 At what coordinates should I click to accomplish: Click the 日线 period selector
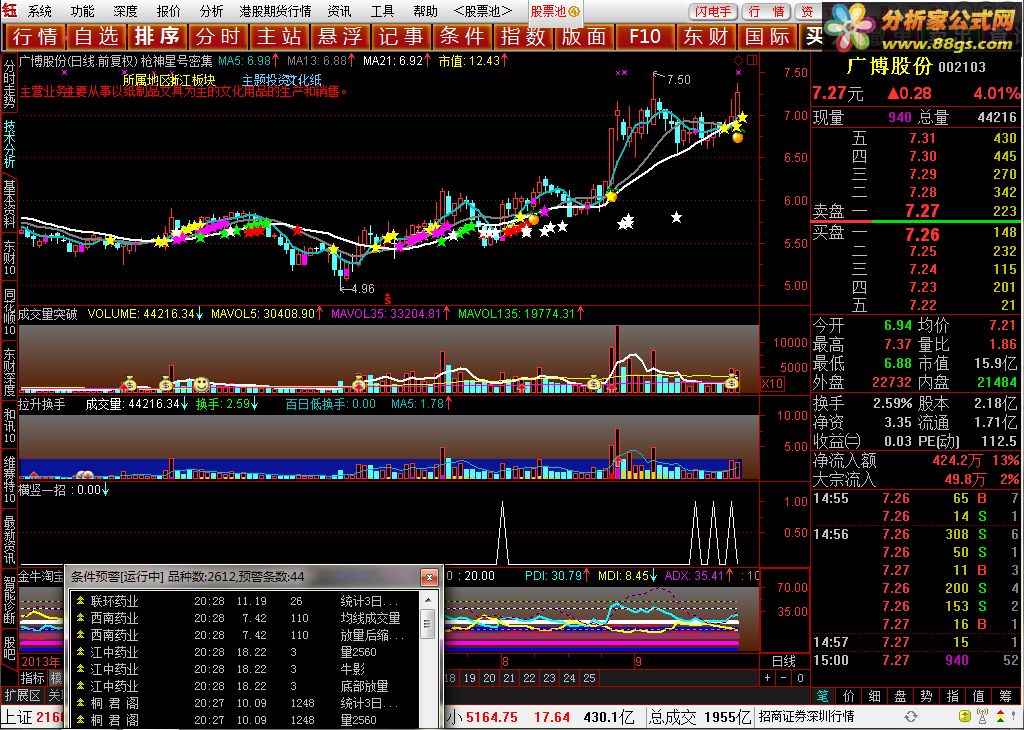[784, 661]
